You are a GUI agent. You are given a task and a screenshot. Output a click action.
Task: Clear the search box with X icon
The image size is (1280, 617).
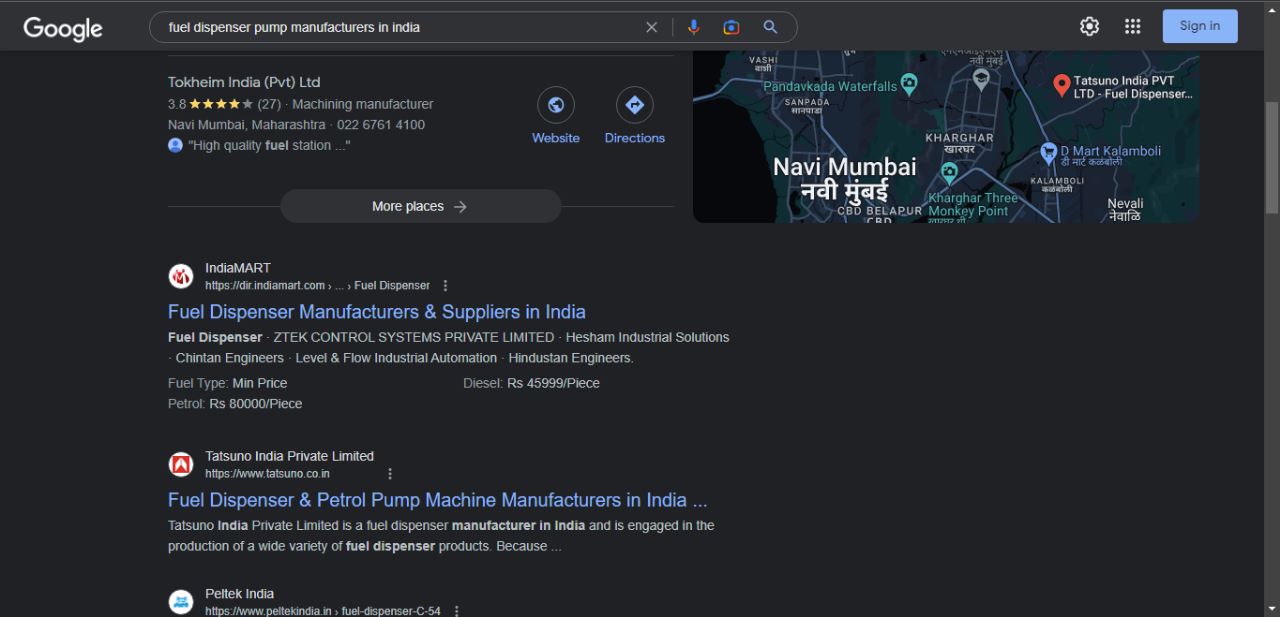652,27
